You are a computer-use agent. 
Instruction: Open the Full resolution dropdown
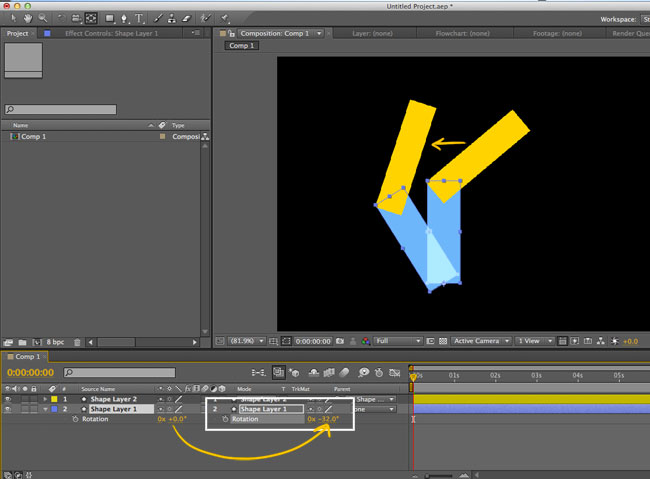pos(398,341)
